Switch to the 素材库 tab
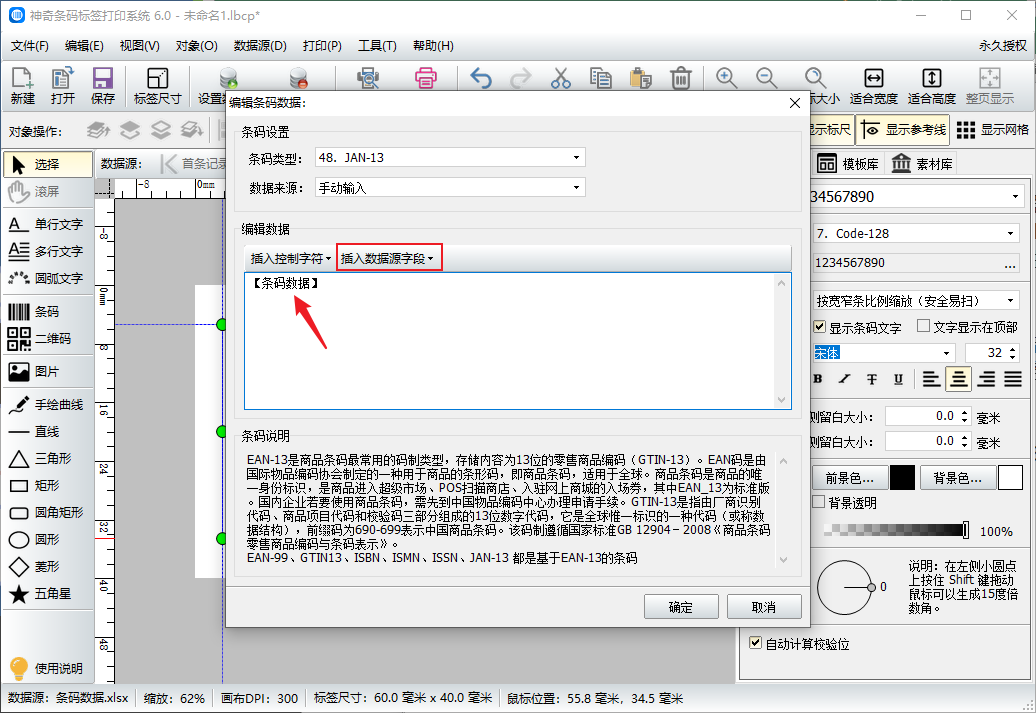 coord(922,164)
